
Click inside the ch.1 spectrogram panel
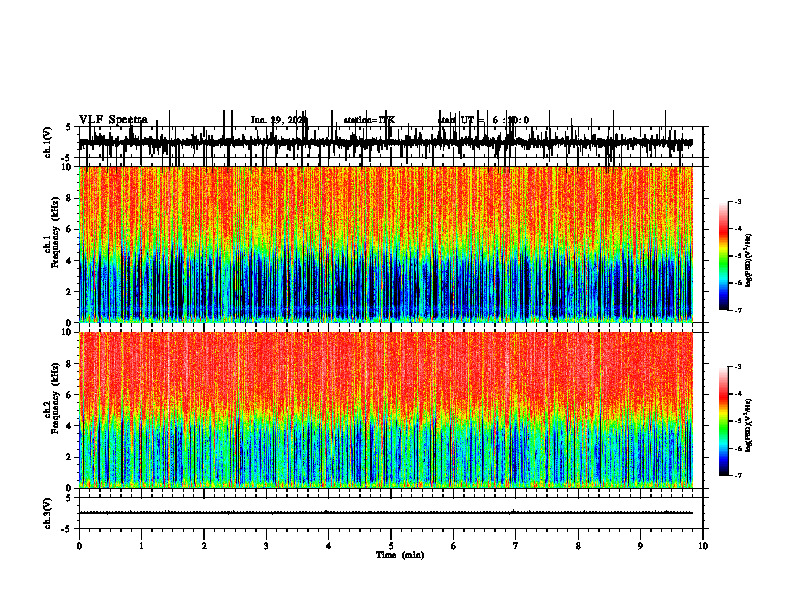click(385, 244)
